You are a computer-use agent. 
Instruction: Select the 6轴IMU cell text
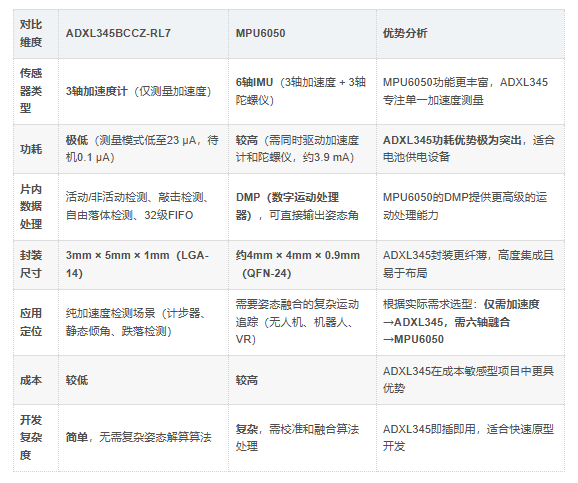point(300,91)
